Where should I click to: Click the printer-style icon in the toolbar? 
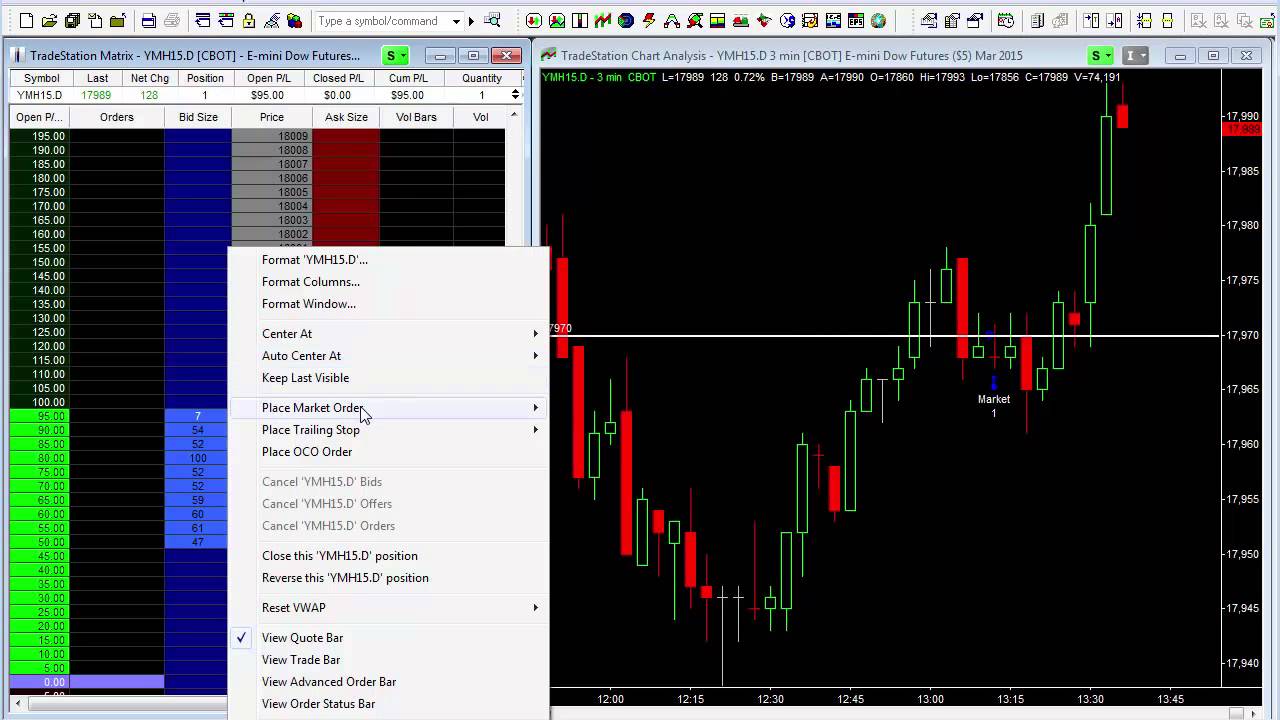[x=172, y=21]
